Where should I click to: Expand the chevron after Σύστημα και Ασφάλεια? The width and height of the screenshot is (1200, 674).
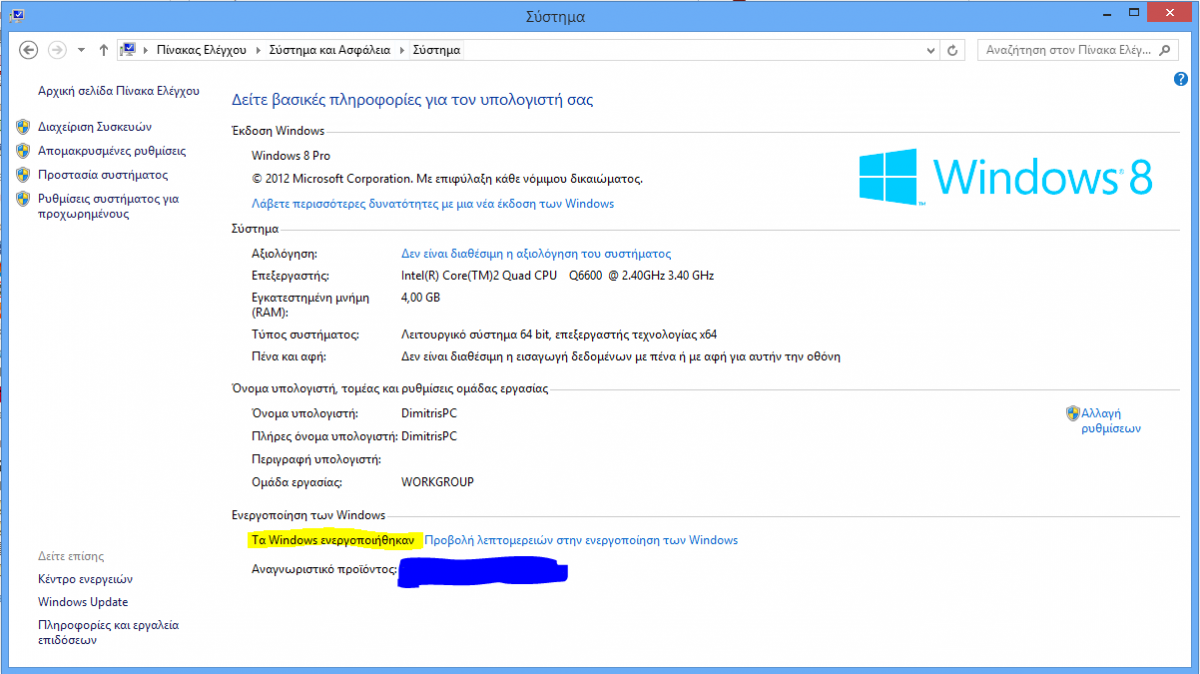pos(404,50)
